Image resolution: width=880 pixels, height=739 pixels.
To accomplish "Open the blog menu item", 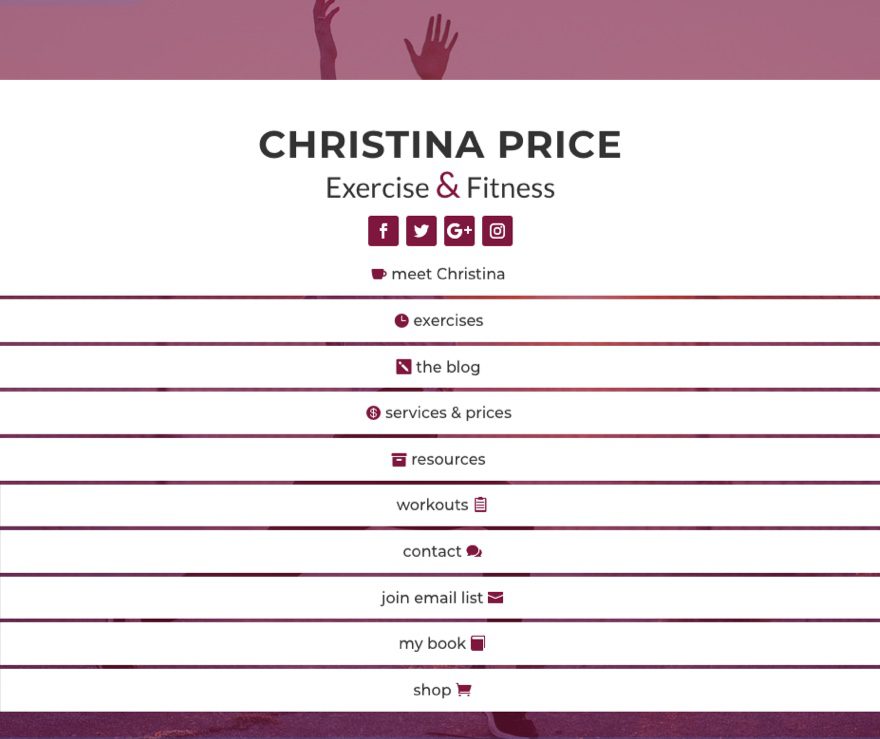I will coord(448,367).
